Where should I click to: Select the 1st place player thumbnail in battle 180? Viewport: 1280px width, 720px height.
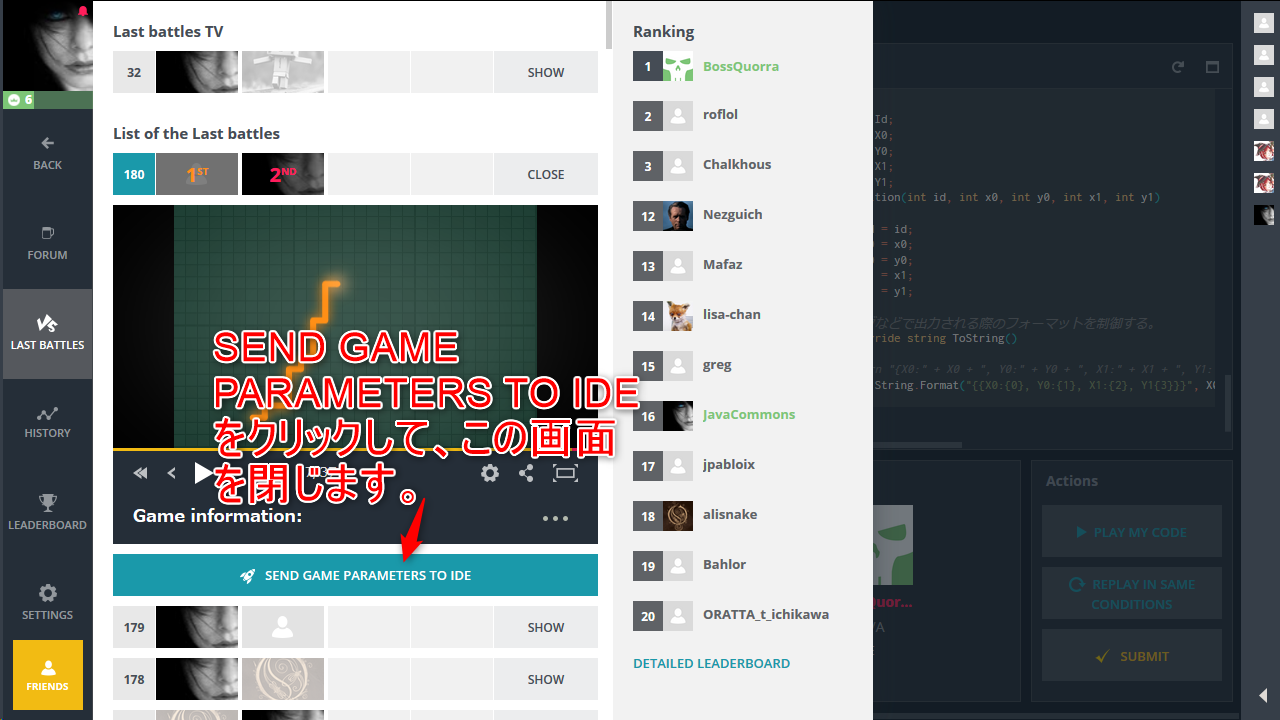tap(197, 174)
